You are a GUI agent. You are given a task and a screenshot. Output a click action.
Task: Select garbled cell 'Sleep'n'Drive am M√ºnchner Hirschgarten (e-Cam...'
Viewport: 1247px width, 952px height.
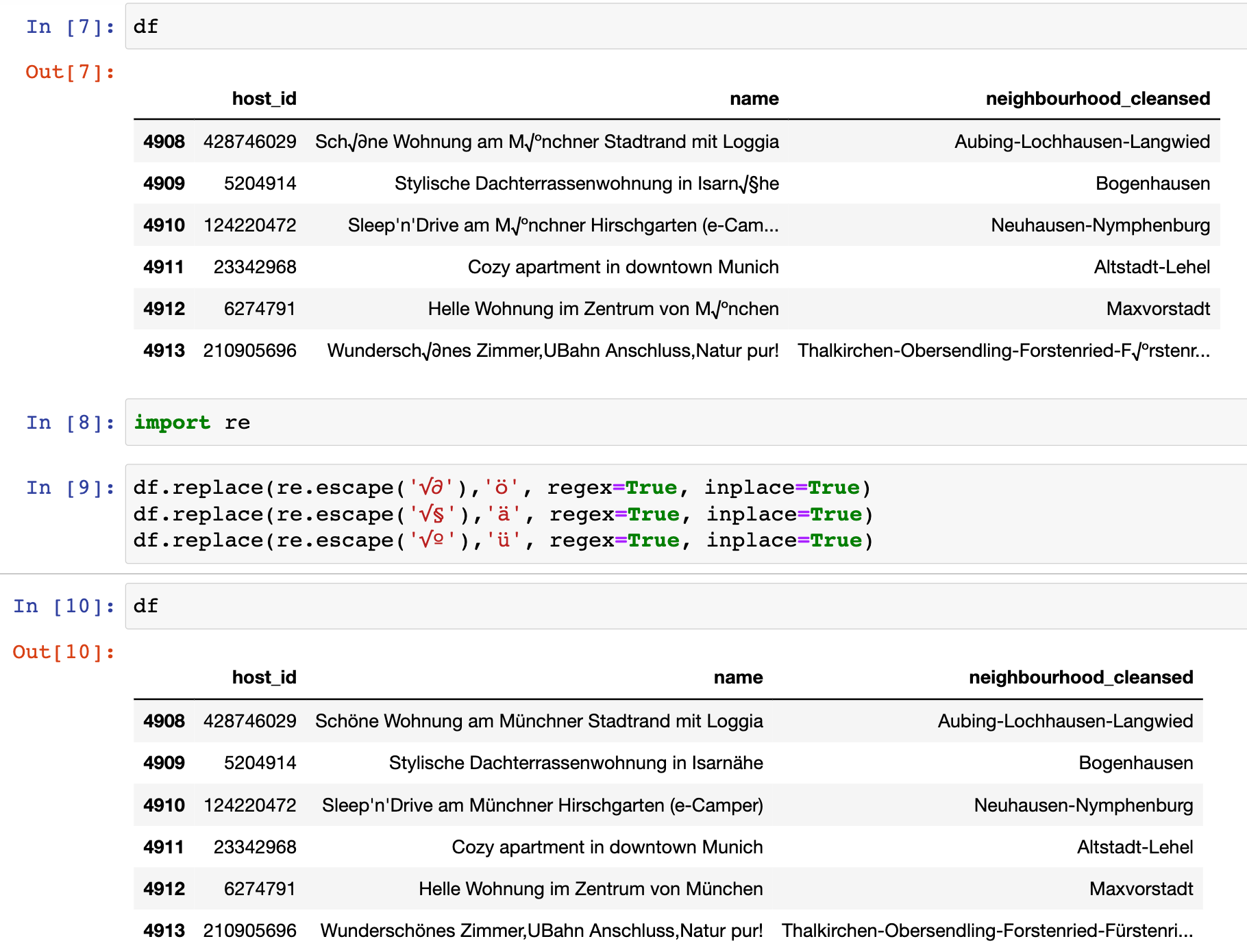563,225
